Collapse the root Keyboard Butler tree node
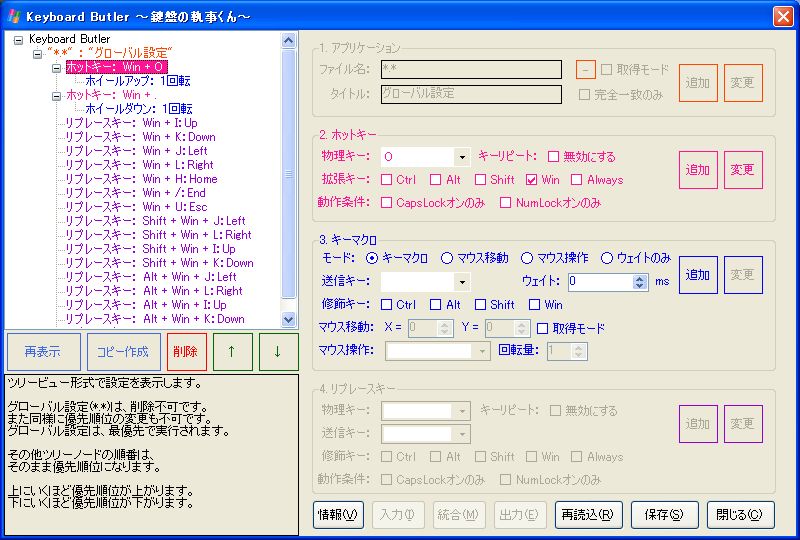Image resolution: width=800 pixels, height=540 pixels. tap(19, 39)
